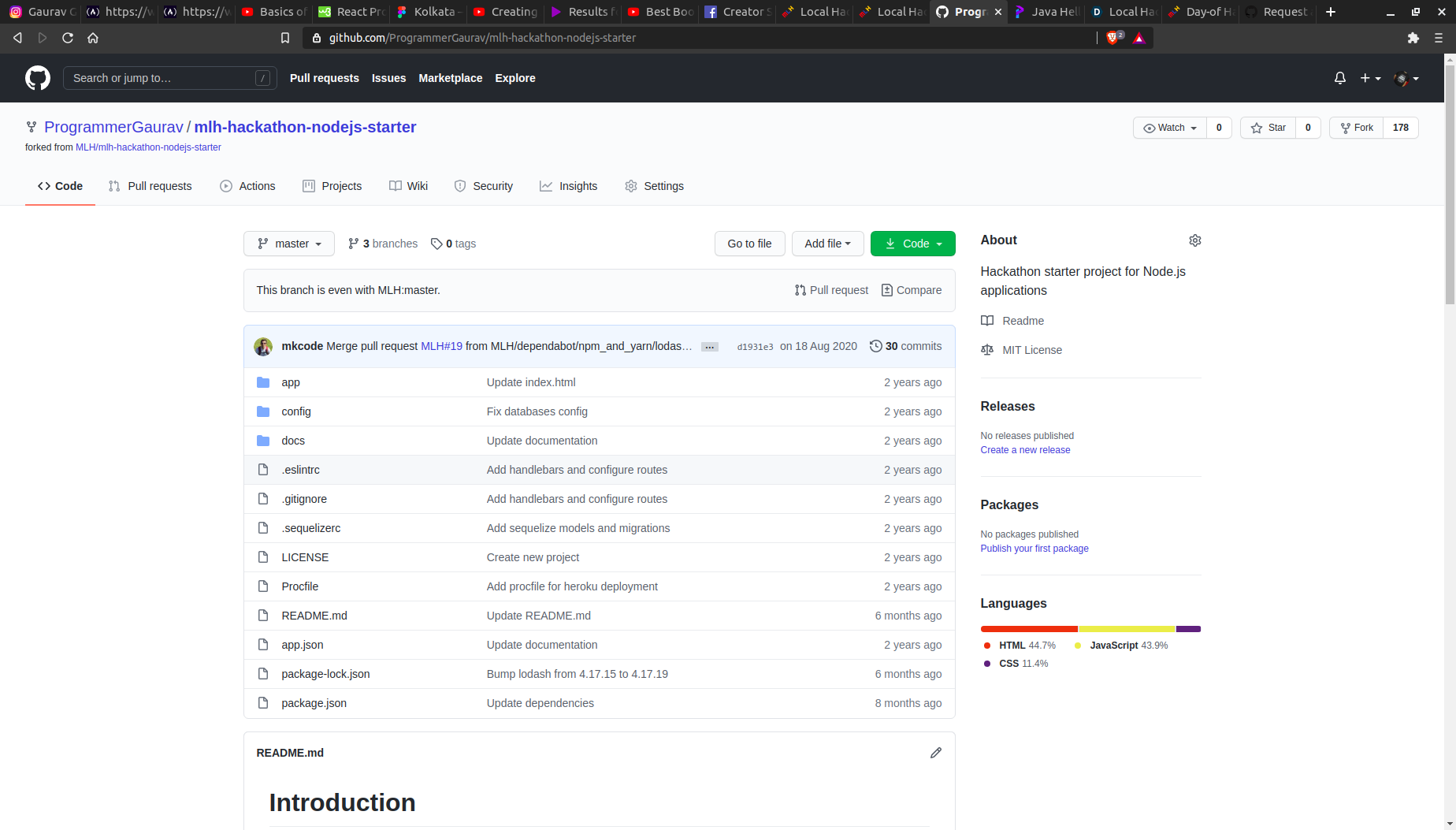Open the Projects tab

(x=332, y=186)
